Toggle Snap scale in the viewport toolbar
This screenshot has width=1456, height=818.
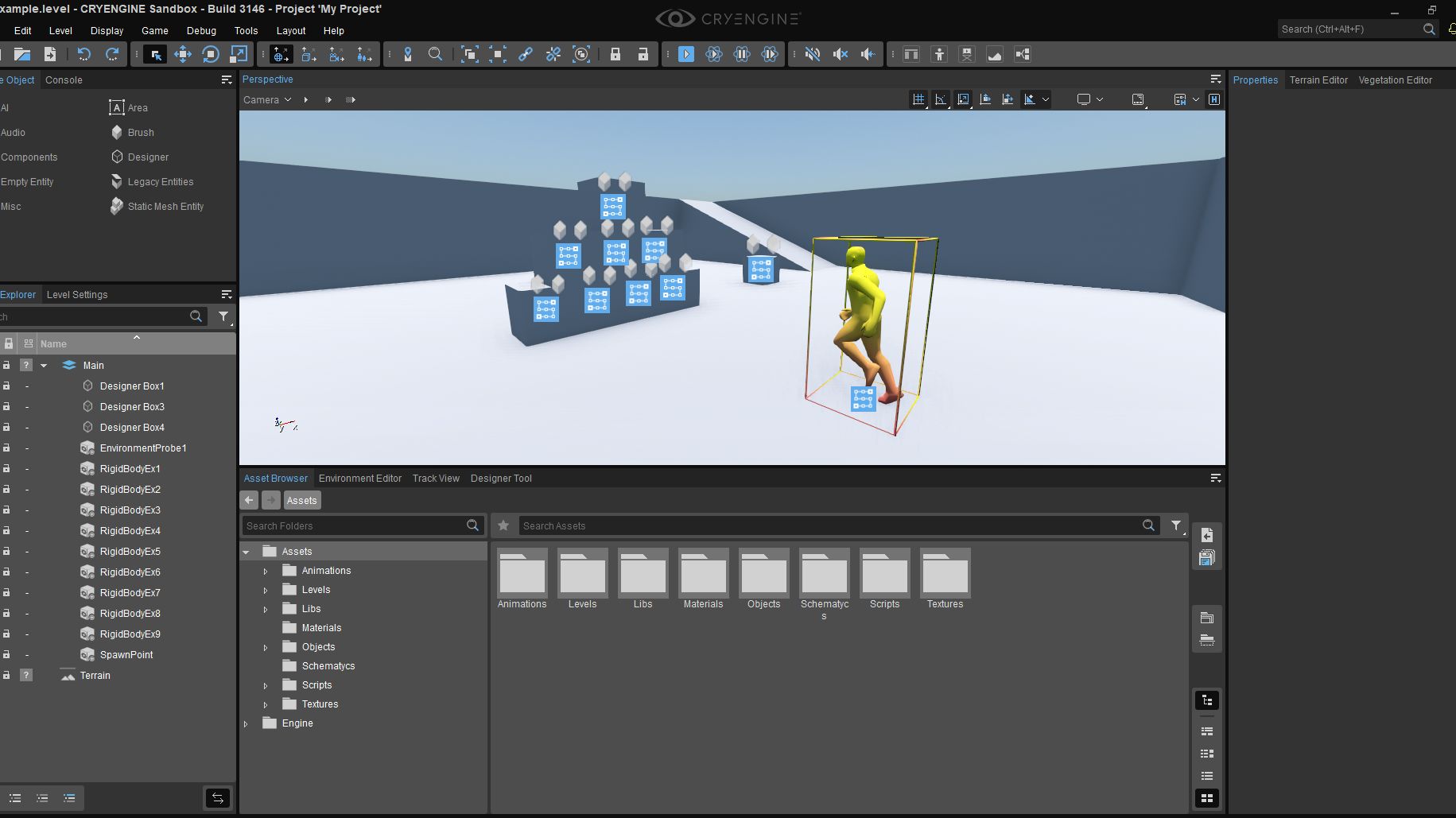[963, 99]
